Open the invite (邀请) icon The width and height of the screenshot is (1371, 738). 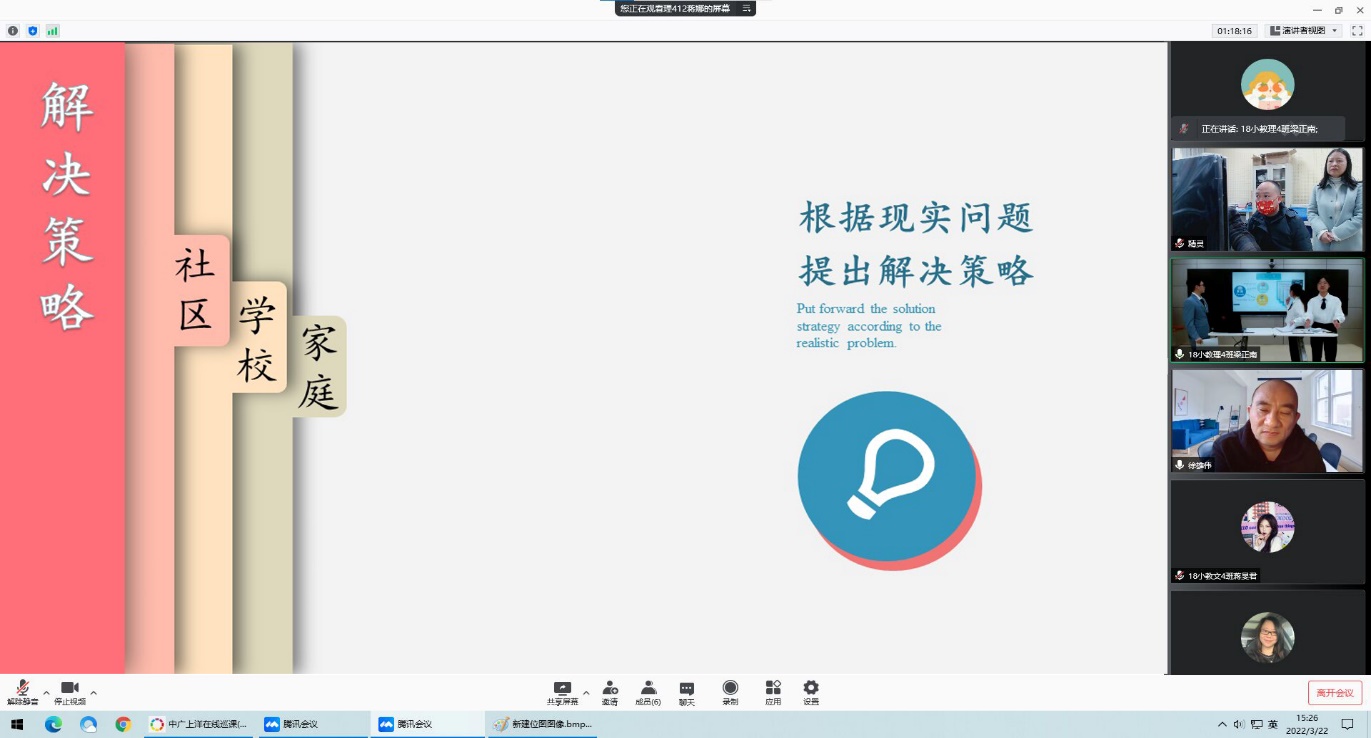click(x=609, y=692)
